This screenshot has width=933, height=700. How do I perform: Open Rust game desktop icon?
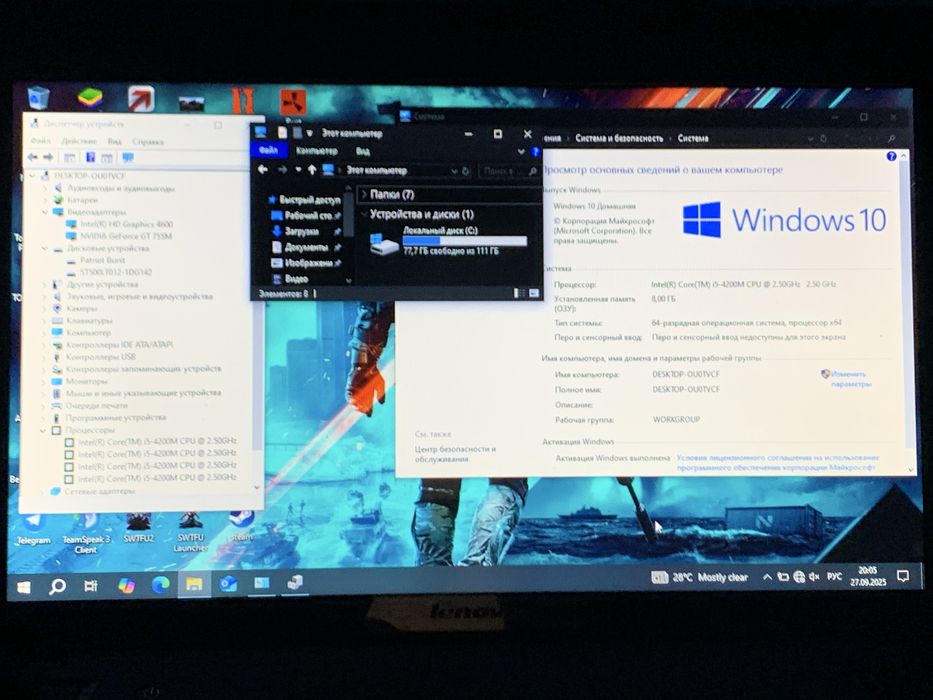(293, 102)
